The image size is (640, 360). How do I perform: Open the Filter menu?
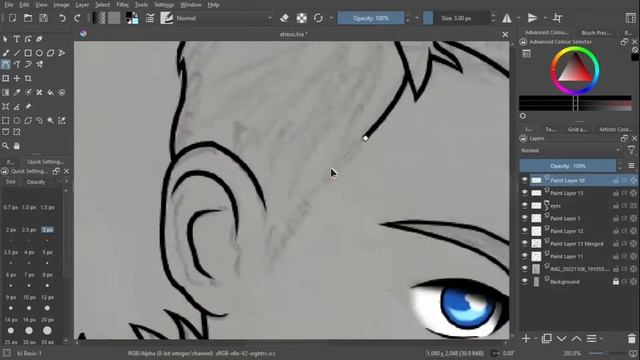coord(122,5)
